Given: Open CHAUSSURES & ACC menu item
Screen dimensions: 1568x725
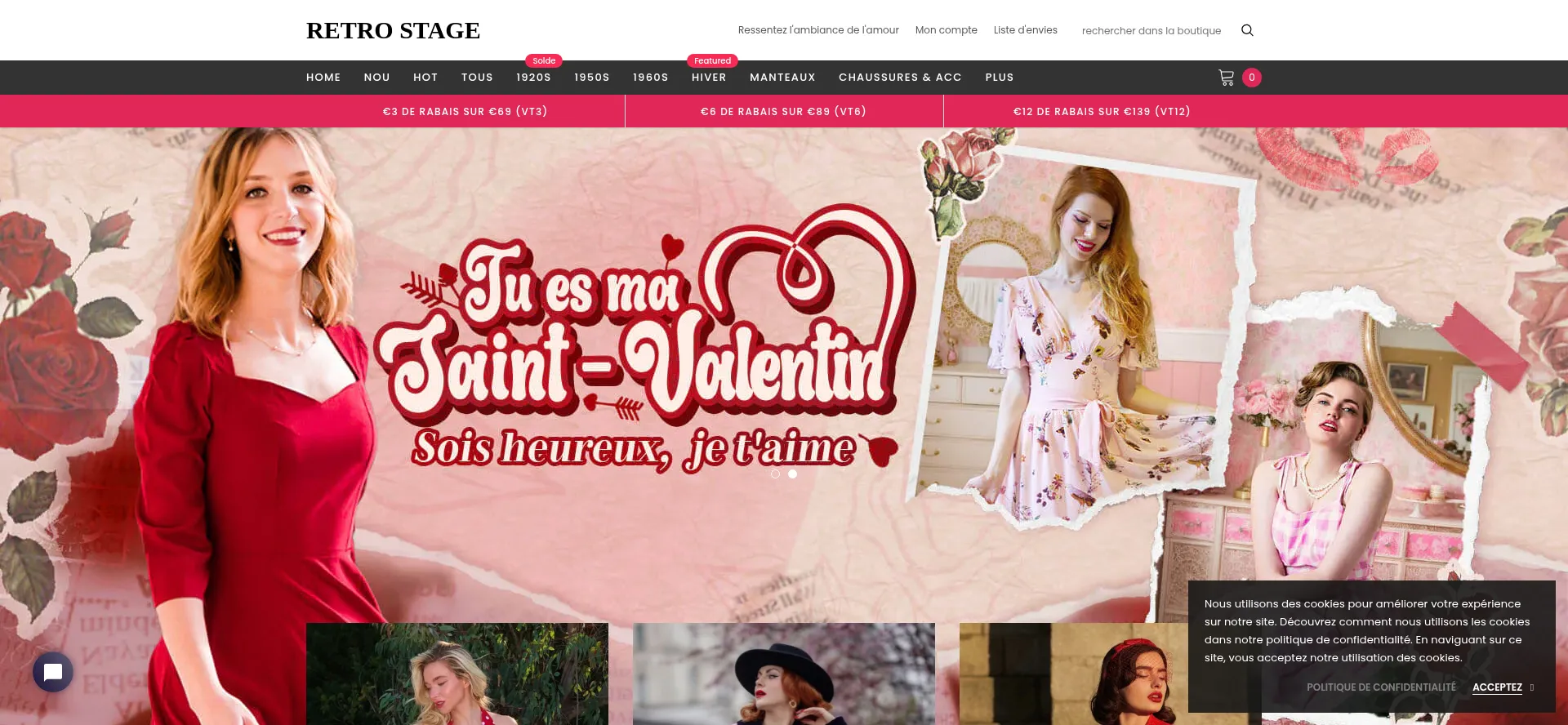Looking at the screenshot, I should 900,78.
